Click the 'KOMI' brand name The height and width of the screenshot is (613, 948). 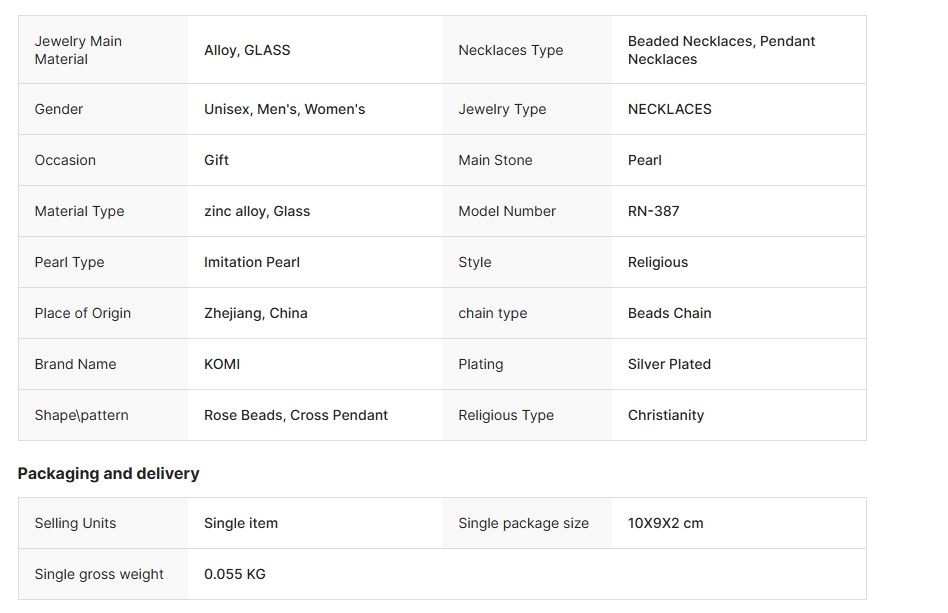[222, 364]
